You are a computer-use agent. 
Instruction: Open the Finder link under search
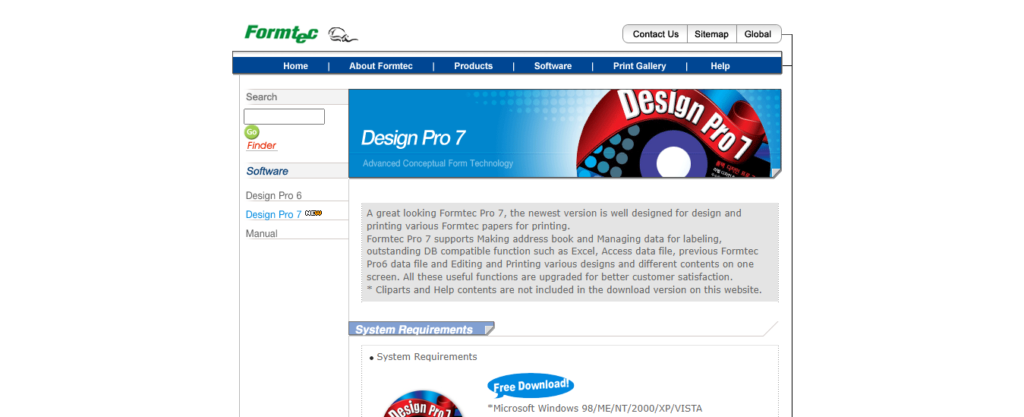[x=261, y=146]
